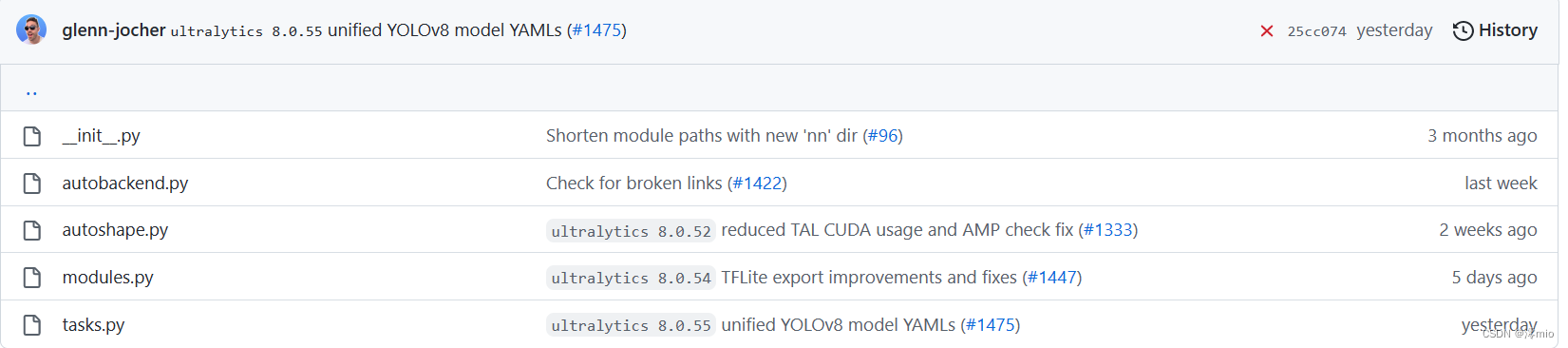
Task: Open pull request #1447 link
Action: tap(1052, 278)
